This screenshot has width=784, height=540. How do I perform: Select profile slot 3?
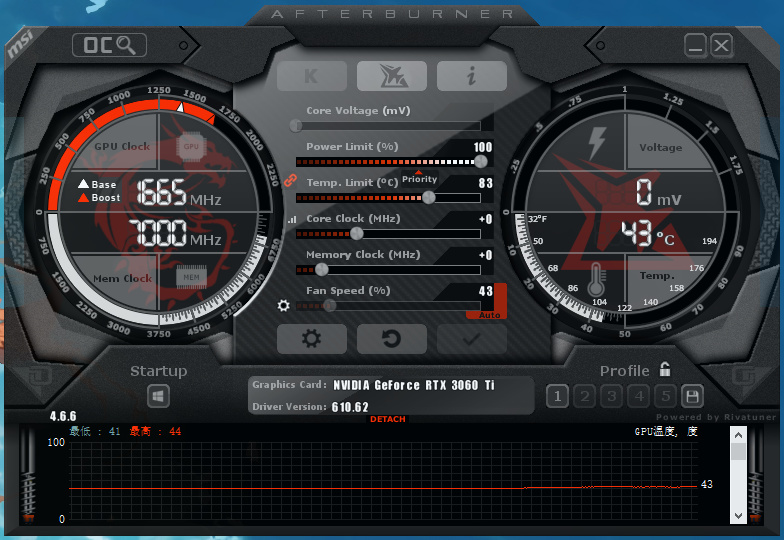(612, 396)
